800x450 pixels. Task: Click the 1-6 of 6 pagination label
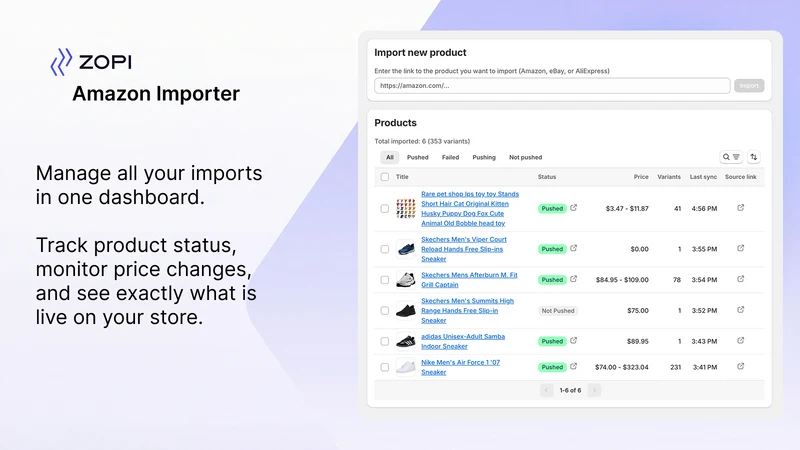pyautogui.click(x=570, y=390)
